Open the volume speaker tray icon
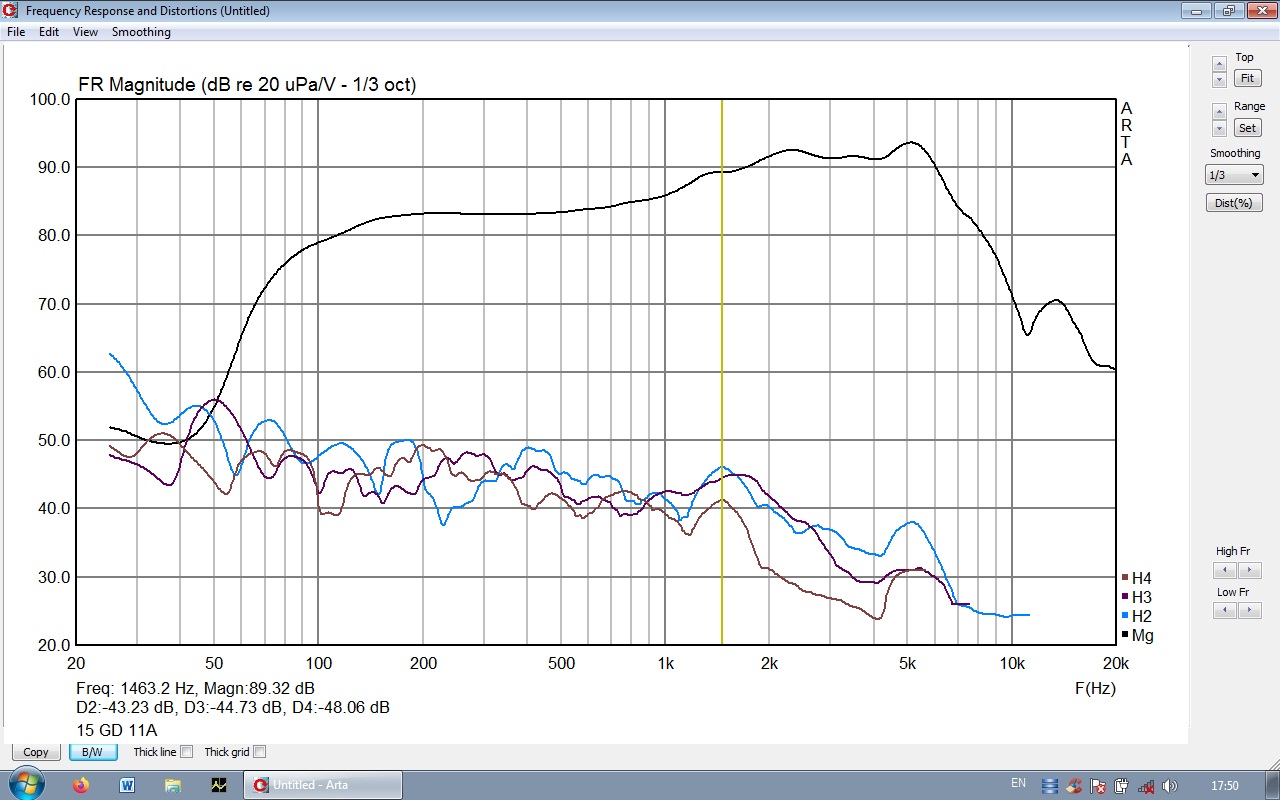1280x800 pixels. 1170,785
